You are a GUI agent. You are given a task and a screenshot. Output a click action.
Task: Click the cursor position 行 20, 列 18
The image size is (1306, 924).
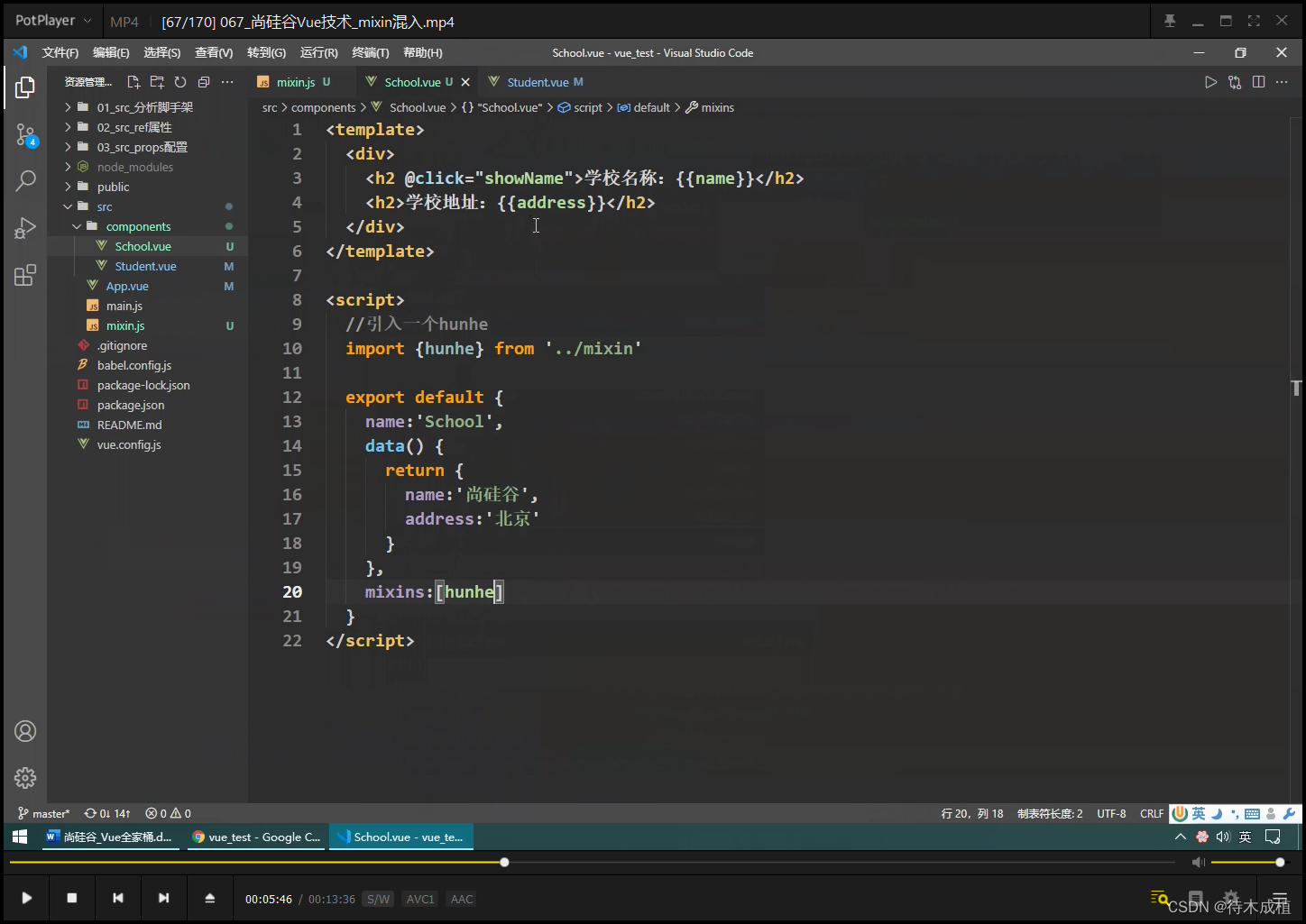pos(972,813)
